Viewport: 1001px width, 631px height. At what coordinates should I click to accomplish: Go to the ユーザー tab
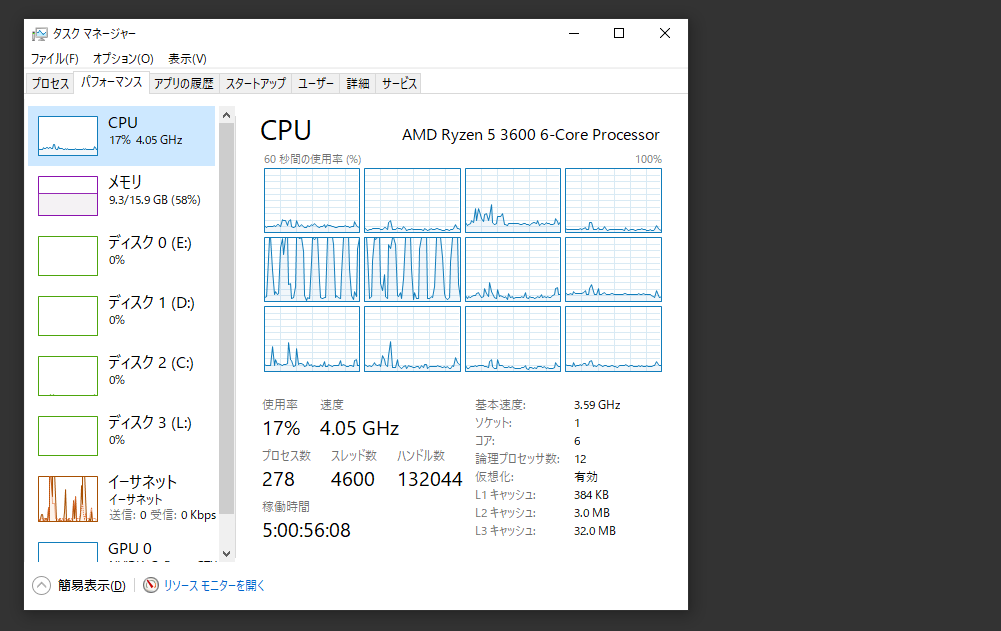316,84
